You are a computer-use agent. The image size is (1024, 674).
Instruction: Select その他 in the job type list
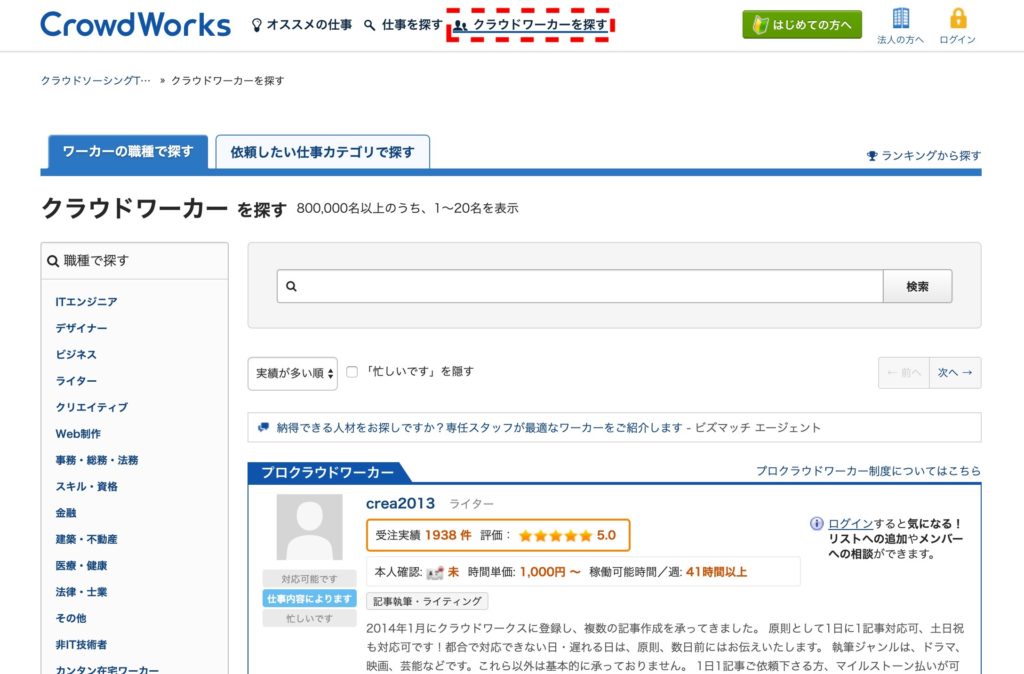point(71,618)
